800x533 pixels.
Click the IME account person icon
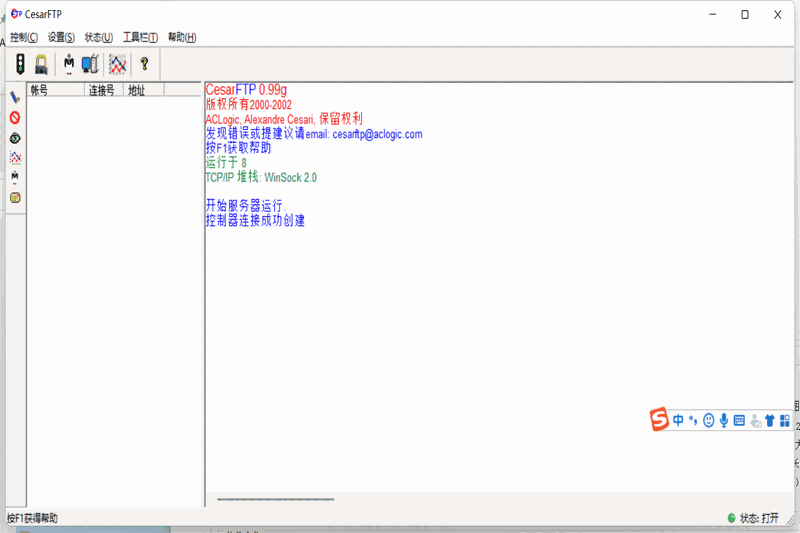click(756, 421)
